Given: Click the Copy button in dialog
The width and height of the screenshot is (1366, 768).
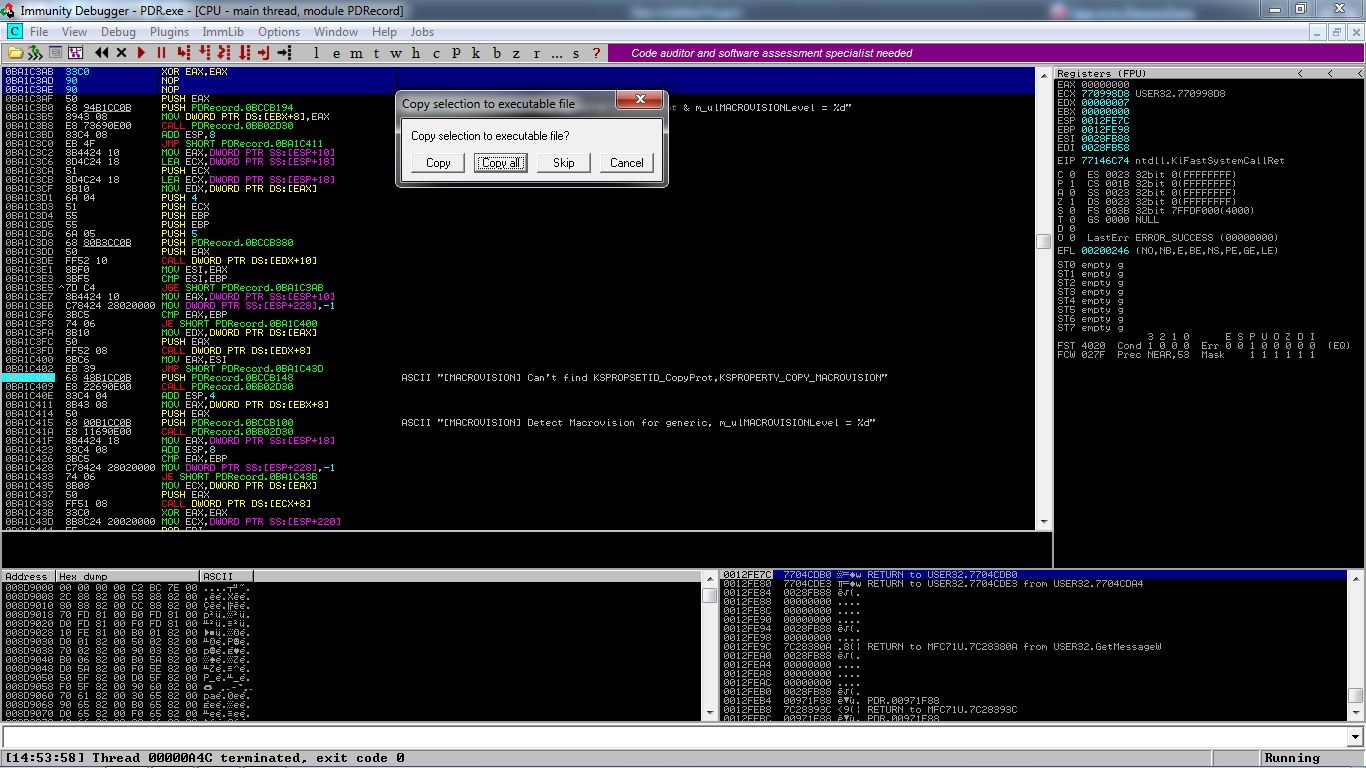Looking at the screenshot, I should click(x=438, y=163).
